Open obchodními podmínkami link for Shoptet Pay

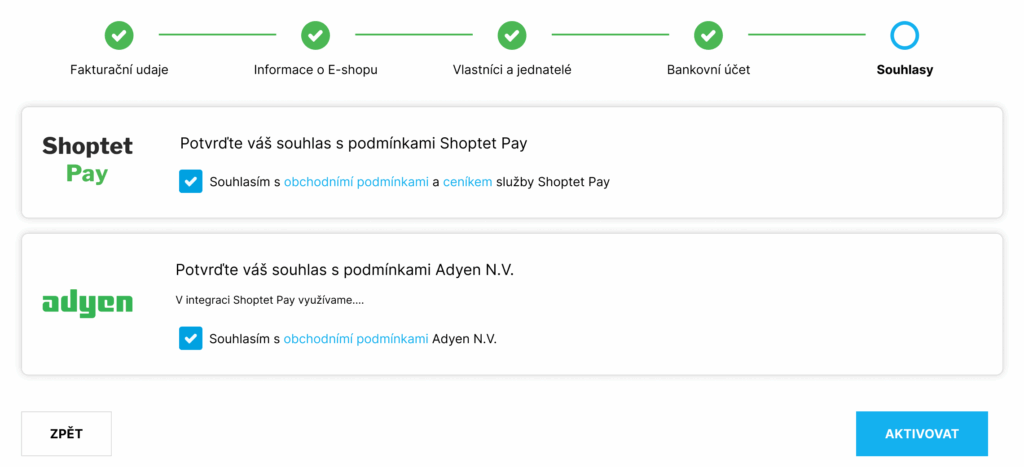356,182
